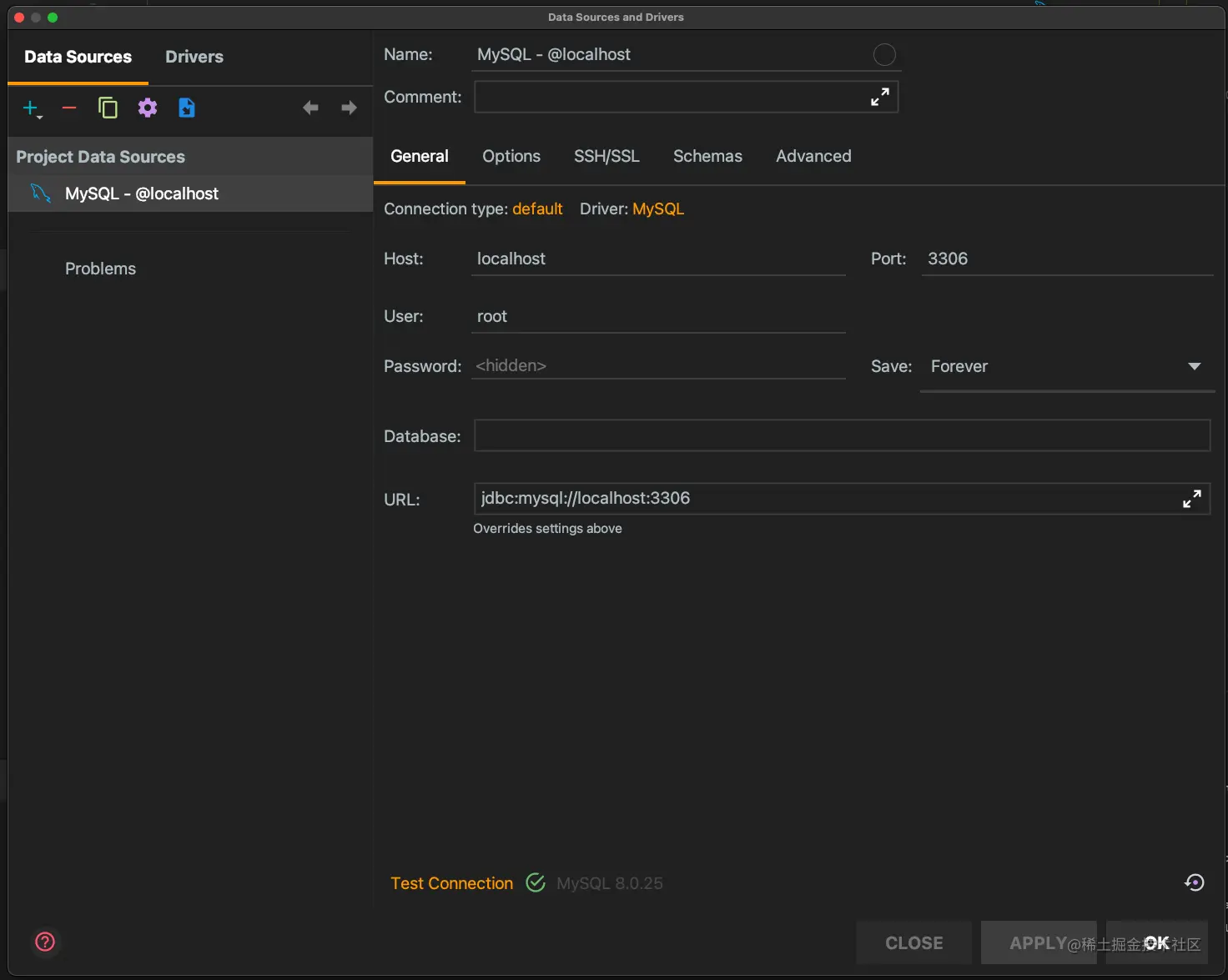Open the SSH/SSL tab
1228x980 pixels.
[x=606, y=156]
